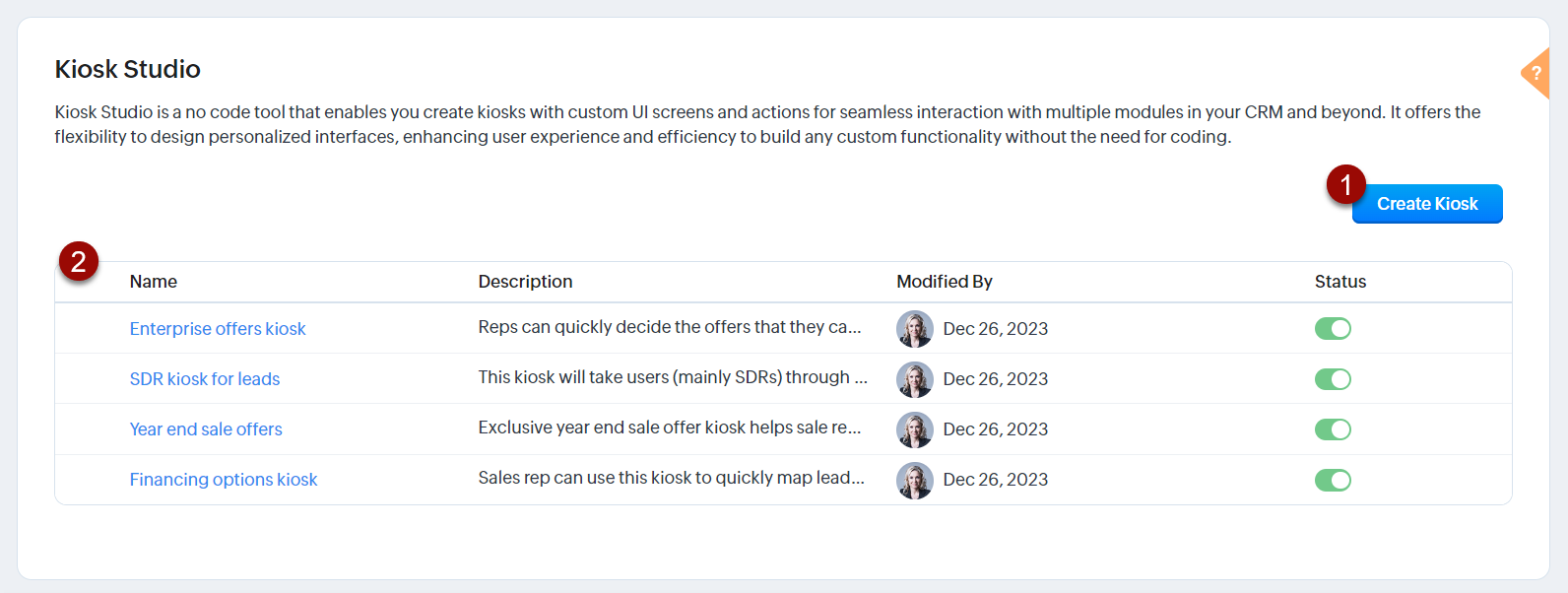Switch off Financing options kiosk status
The image size is (1568, 593).
pos(1333,480)
